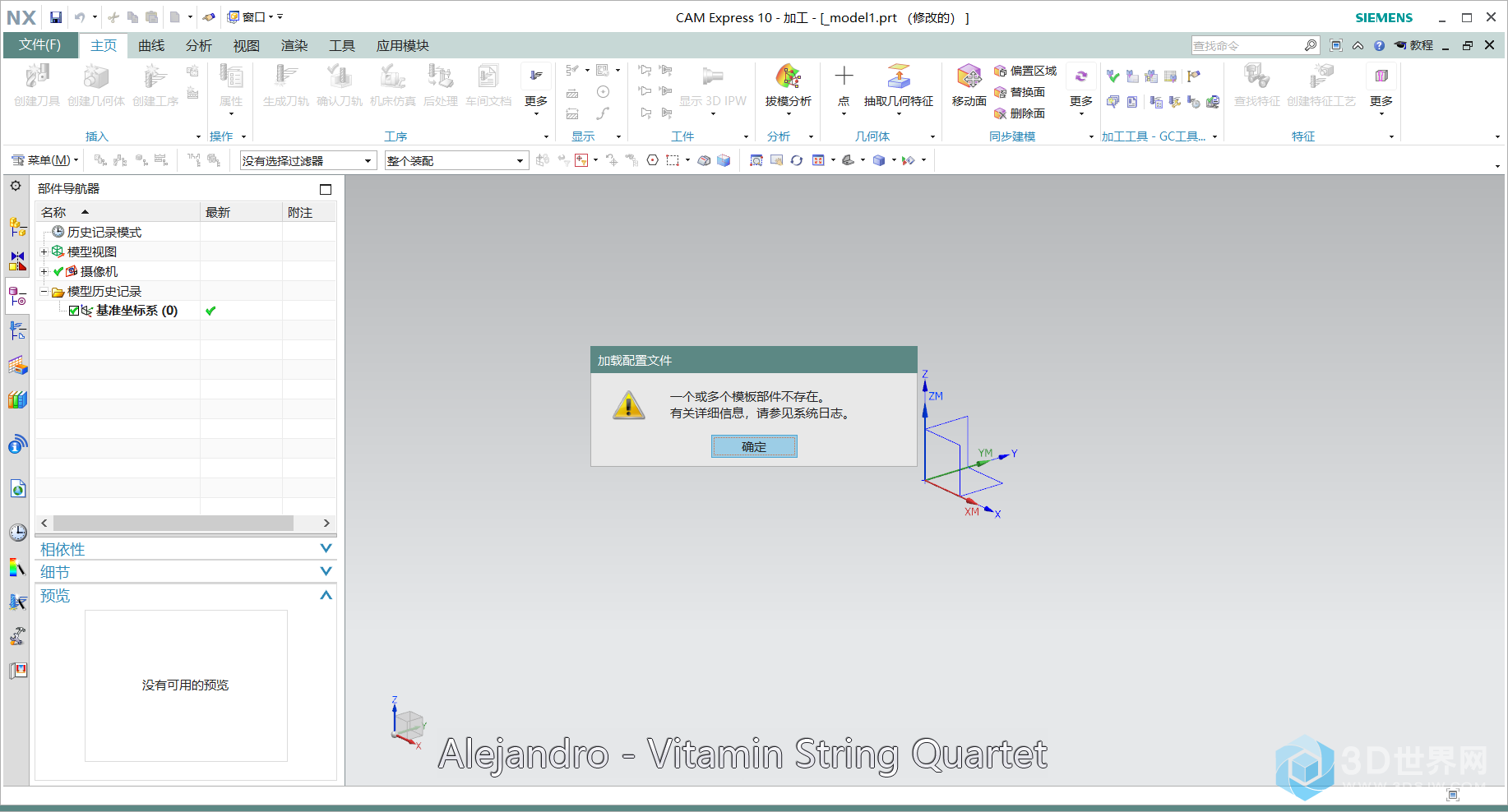Image resolution: width=1508 pixels, height=812 pixels.
Task: Open the 没有选择过滤器 combo box
Action: (x=308, y=161)
